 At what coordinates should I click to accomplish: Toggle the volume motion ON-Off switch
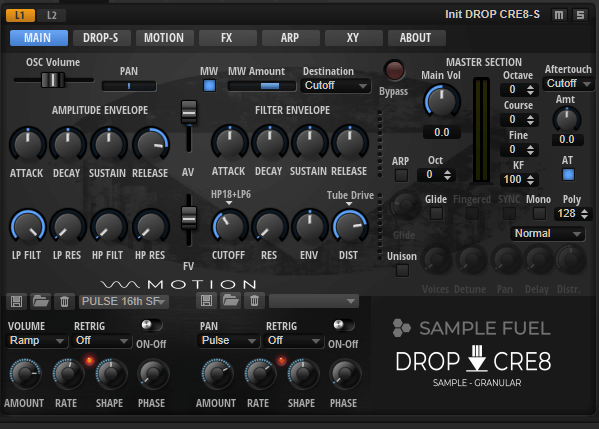(151, 325)
